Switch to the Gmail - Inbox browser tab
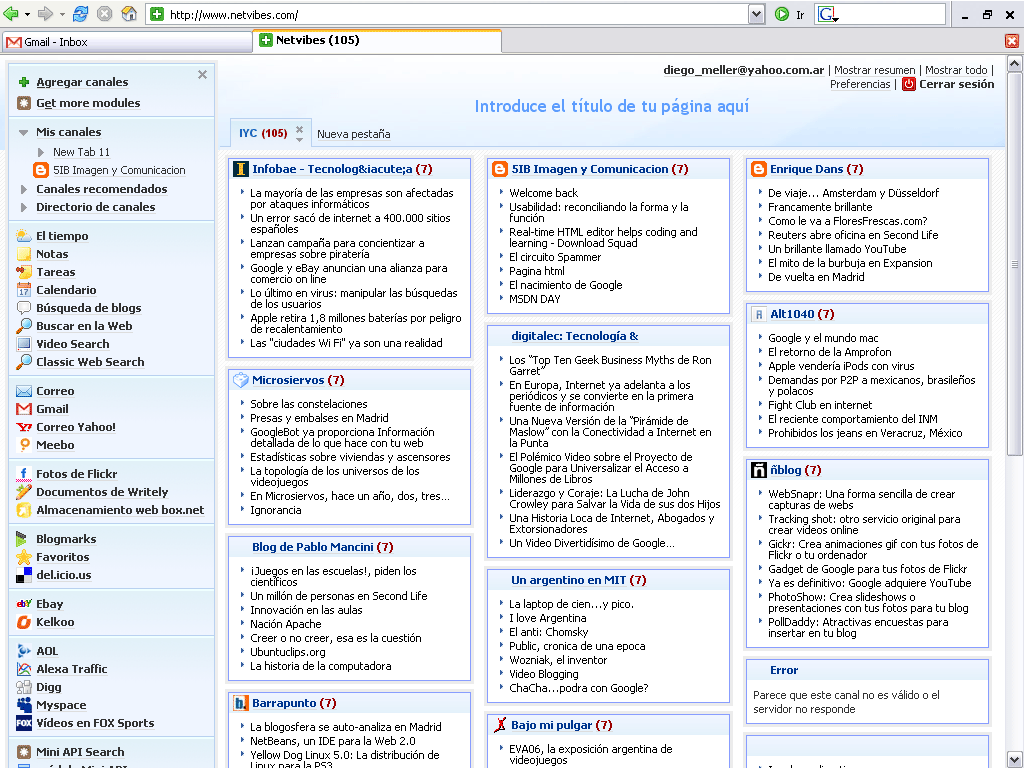 127,42
